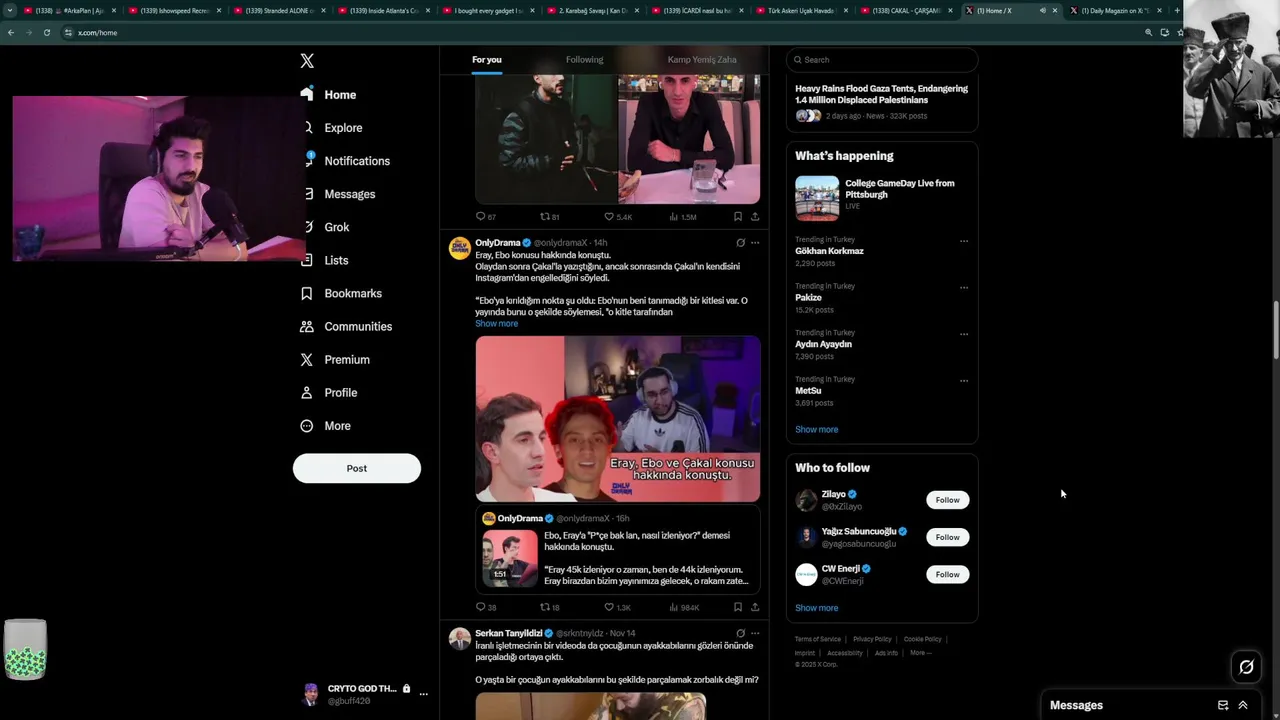Open quoted OnlyDrama video with 1:51 duration
This screenshot has height=720, width=1280.
510,558
